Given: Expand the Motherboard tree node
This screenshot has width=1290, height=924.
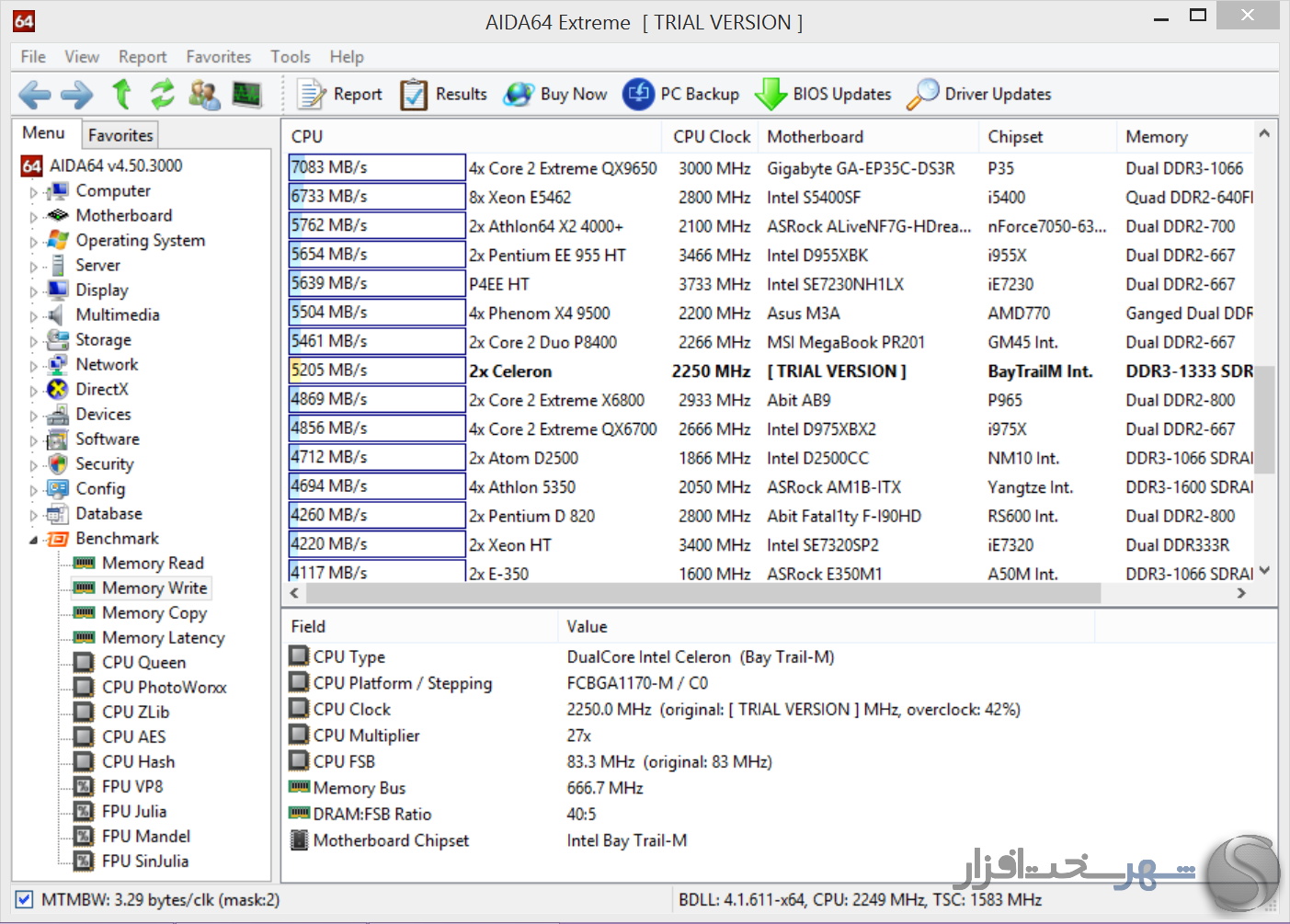Looking at the screenshot, I should click(x=34, y=217).
